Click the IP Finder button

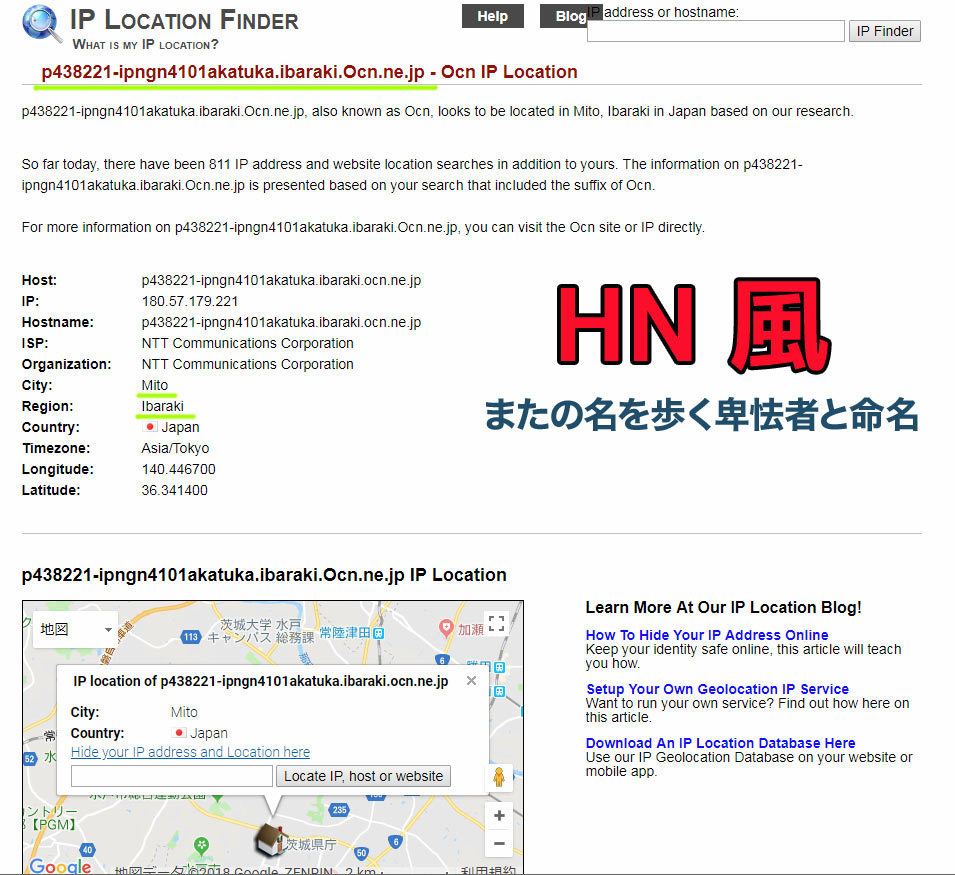pos(884,31)
